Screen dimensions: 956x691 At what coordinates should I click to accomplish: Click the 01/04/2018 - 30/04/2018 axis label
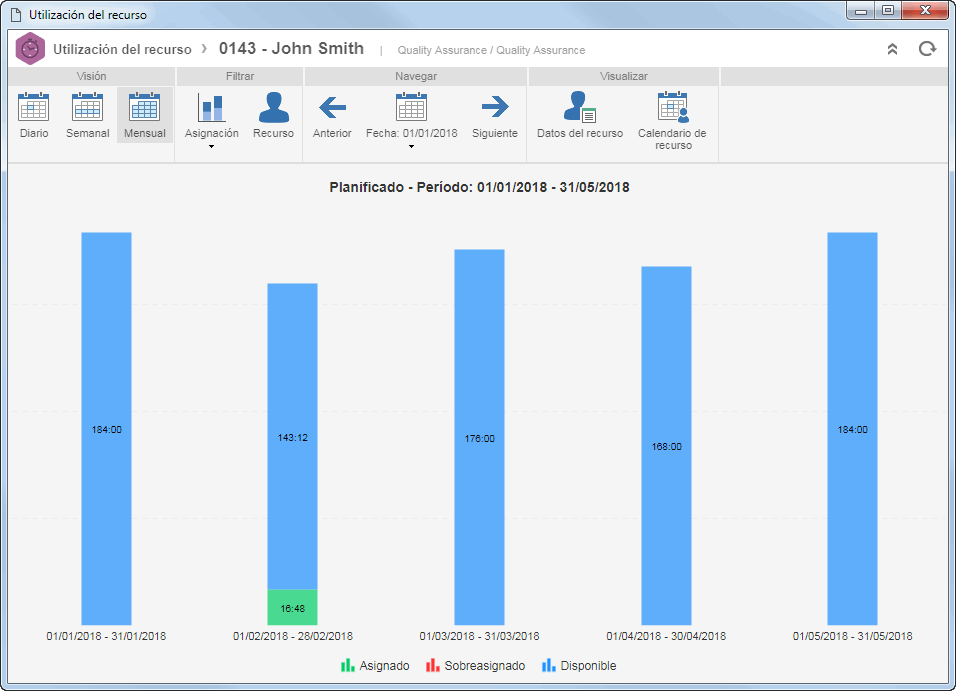tap(666, 636)
